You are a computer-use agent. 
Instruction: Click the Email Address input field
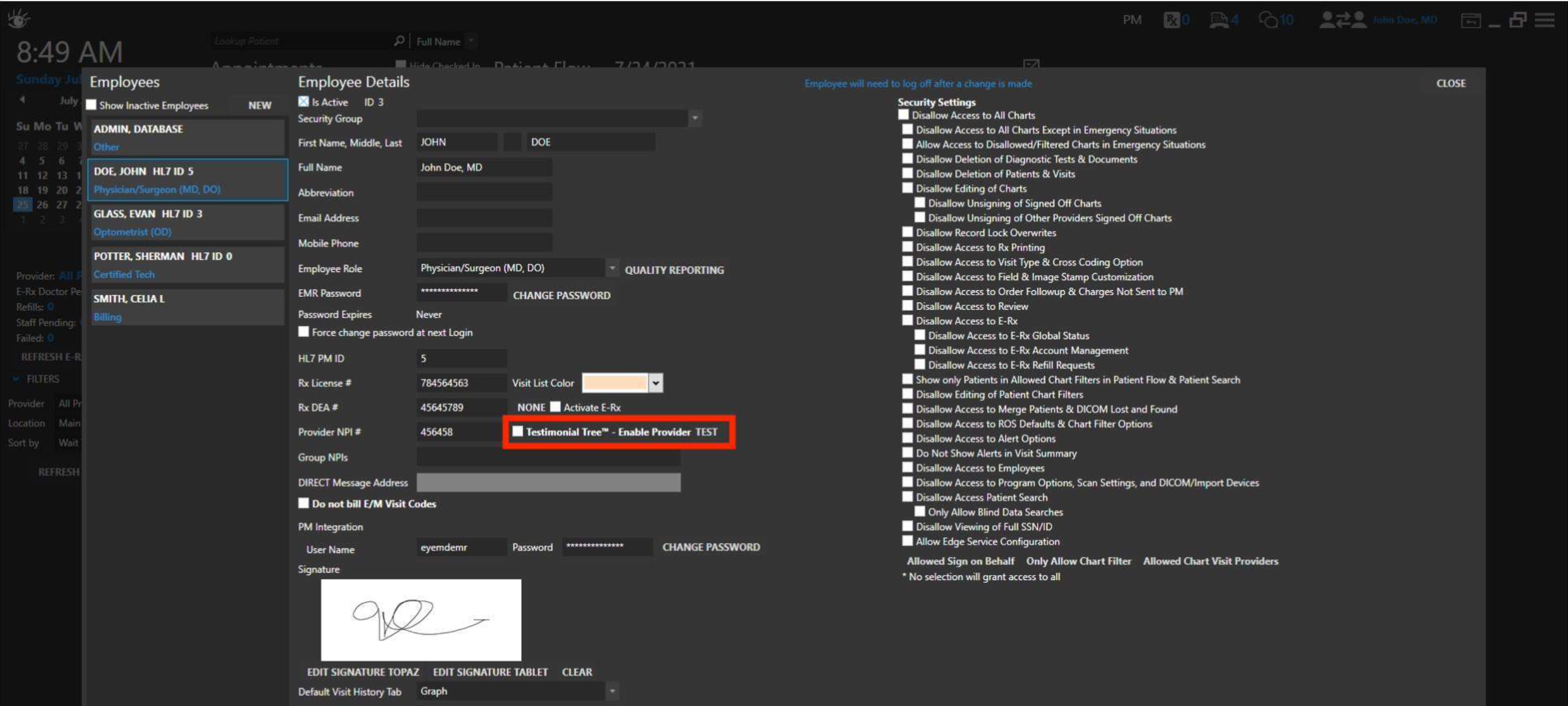click(x=484, y=218)
